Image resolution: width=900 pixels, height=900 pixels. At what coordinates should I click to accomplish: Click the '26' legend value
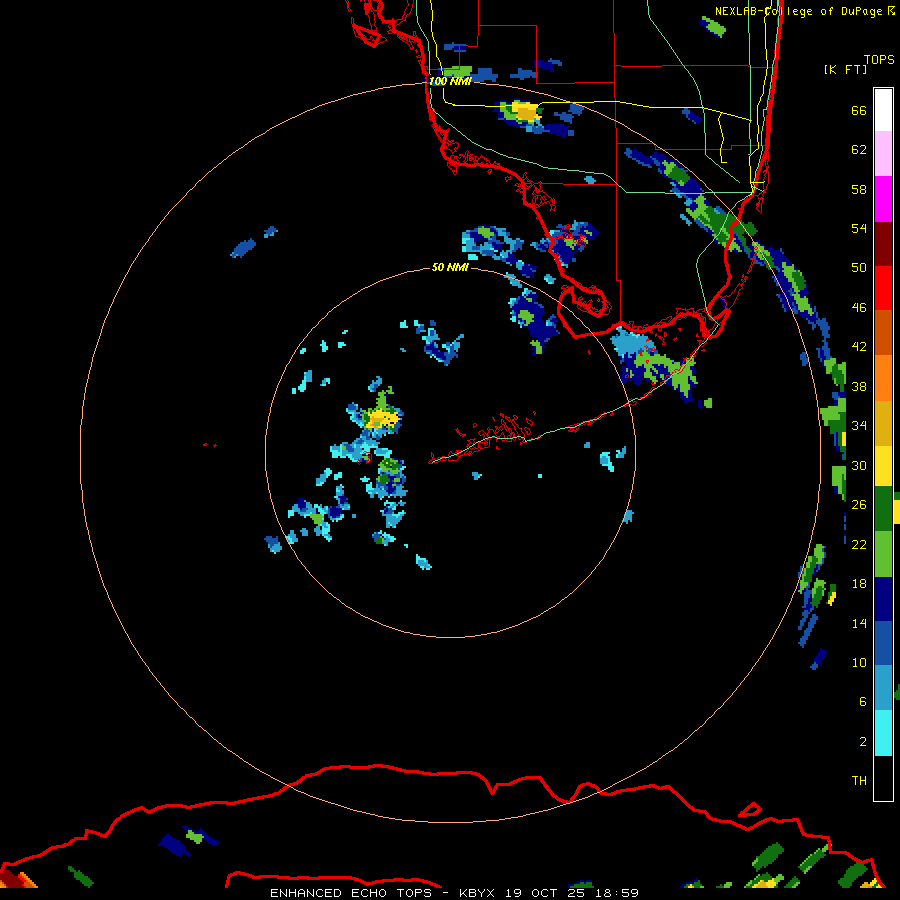(859, 505)
